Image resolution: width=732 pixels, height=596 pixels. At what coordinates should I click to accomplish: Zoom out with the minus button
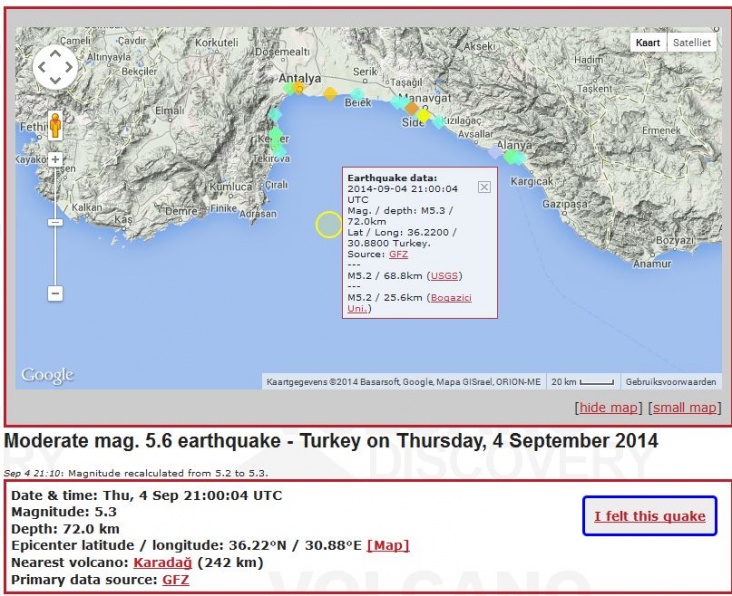pyautogui.click(x=55, y=293)
